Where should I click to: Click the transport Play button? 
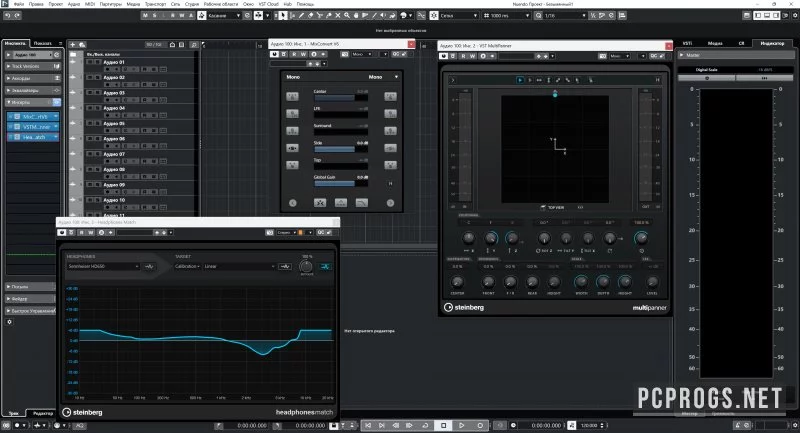tap(461, 425)
